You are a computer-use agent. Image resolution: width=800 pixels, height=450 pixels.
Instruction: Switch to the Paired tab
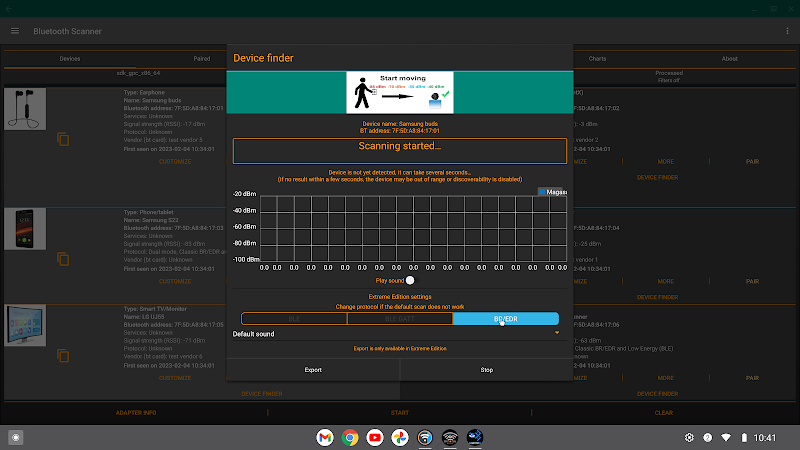coord(202,59)
